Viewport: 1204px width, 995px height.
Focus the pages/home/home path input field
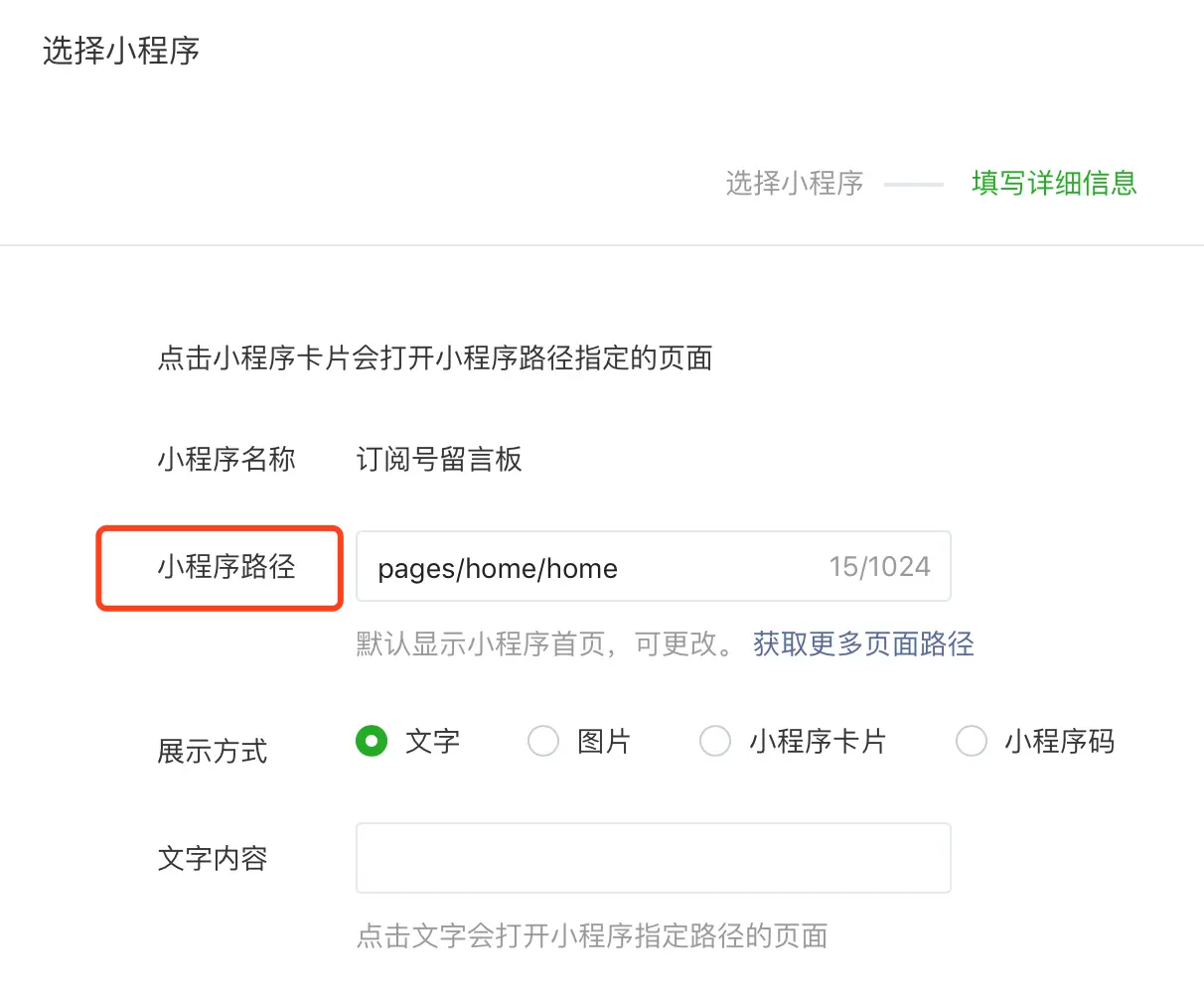[x=653, y=566]
